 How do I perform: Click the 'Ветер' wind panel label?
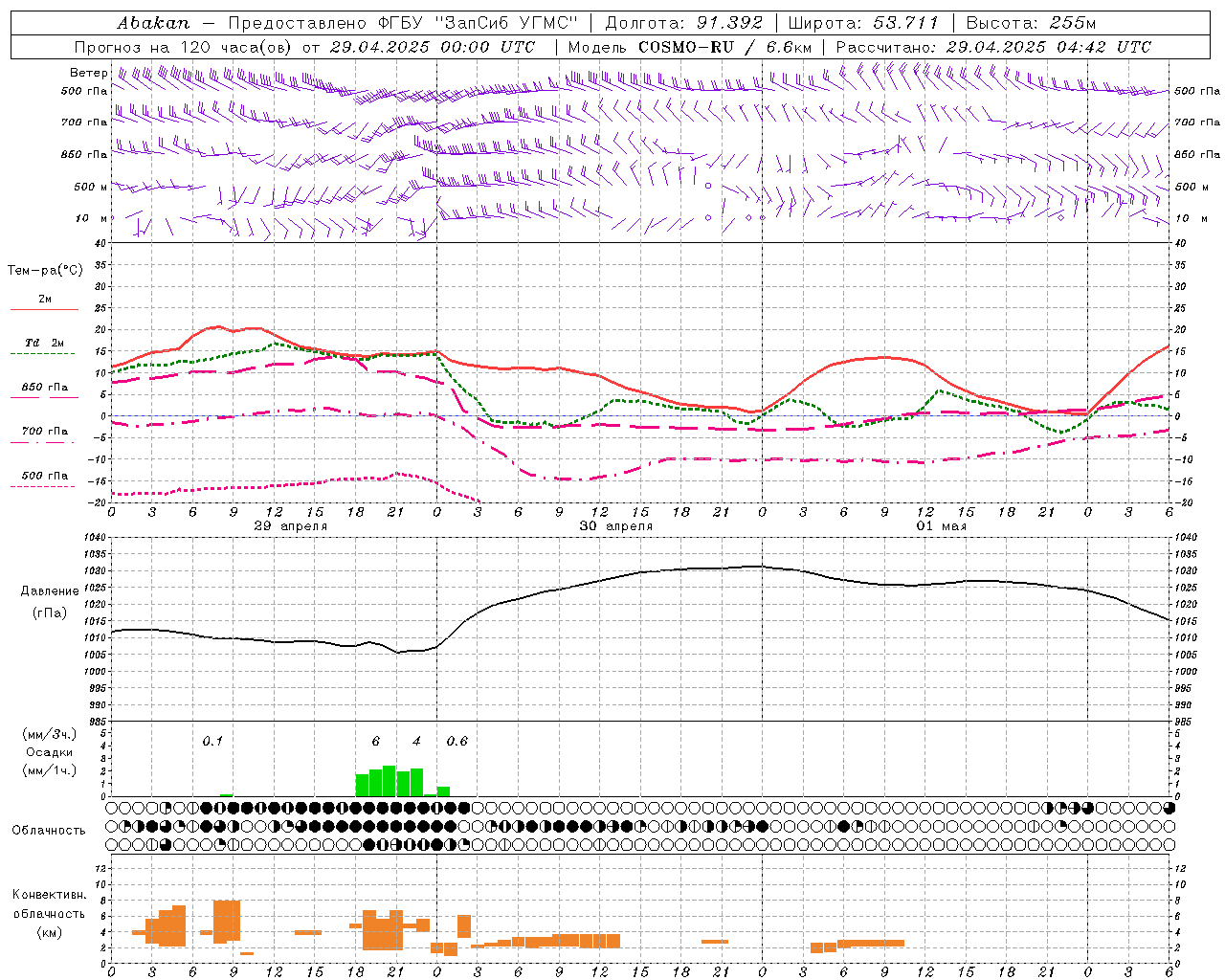coord(88,73)
